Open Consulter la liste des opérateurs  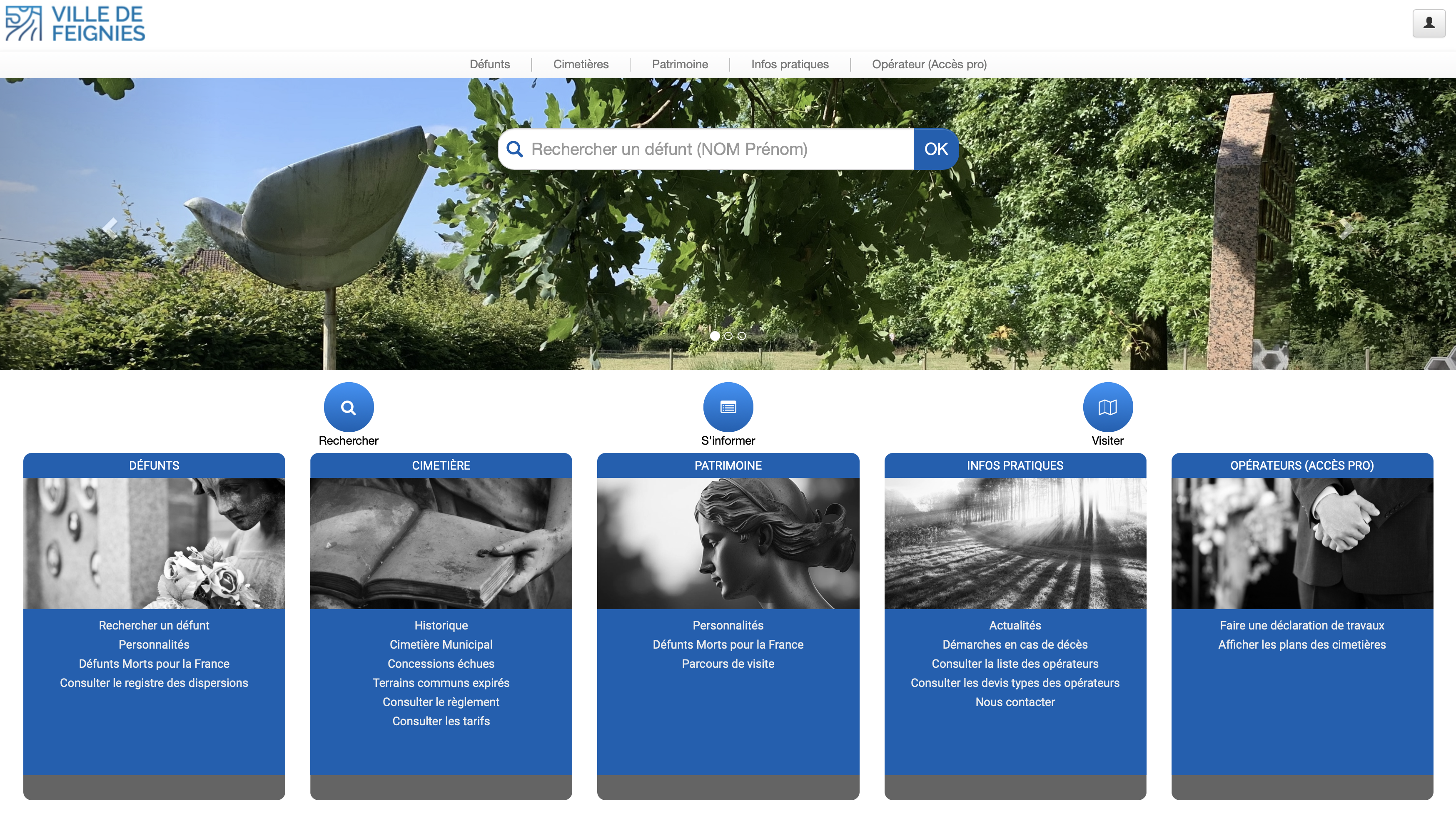[x=1015, y=664]
